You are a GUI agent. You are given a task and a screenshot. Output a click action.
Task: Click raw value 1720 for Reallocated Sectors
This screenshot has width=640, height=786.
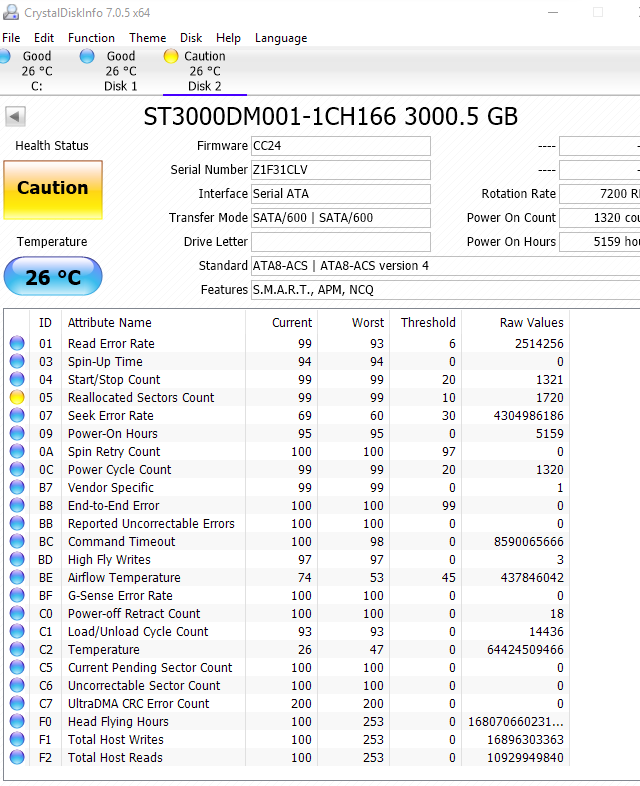(549, 398)
